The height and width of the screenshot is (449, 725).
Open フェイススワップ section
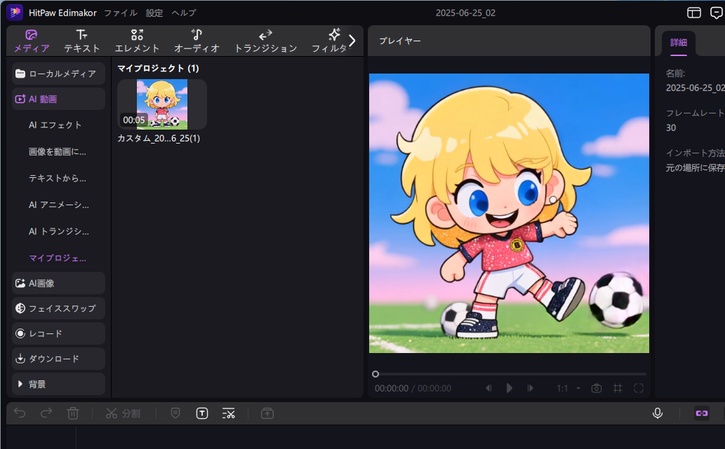[58, 308]
